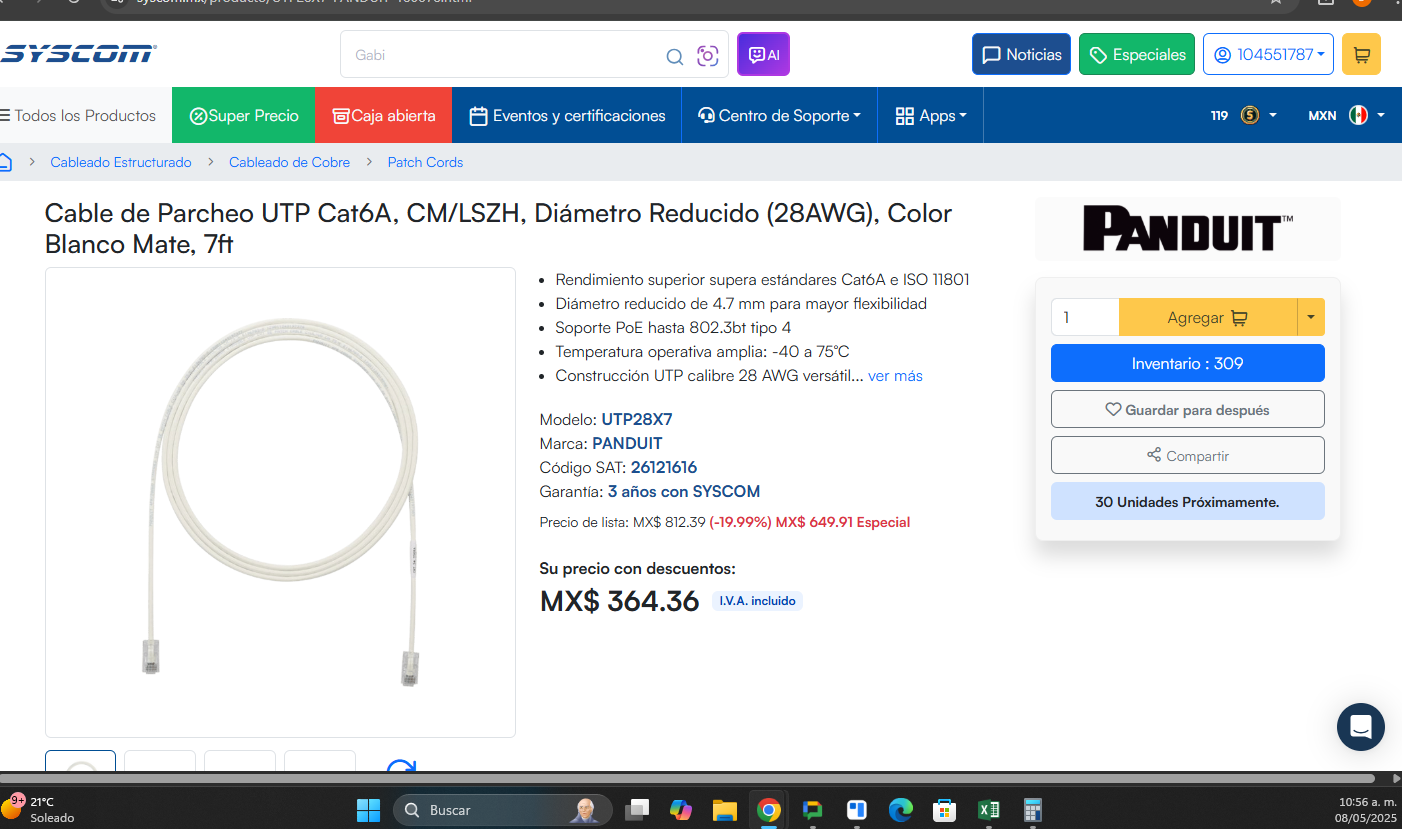Open the chat support bubble
Image resolution: width=1402 pixels, height=829 pixels.
click(1361, 727)
